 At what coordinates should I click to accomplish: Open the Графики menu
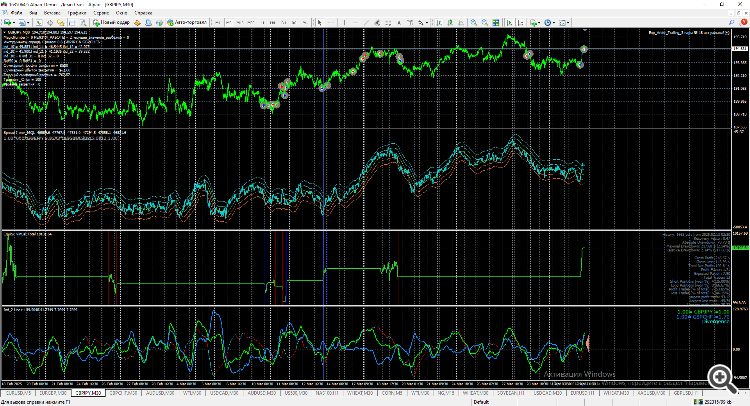pos(77,13)
